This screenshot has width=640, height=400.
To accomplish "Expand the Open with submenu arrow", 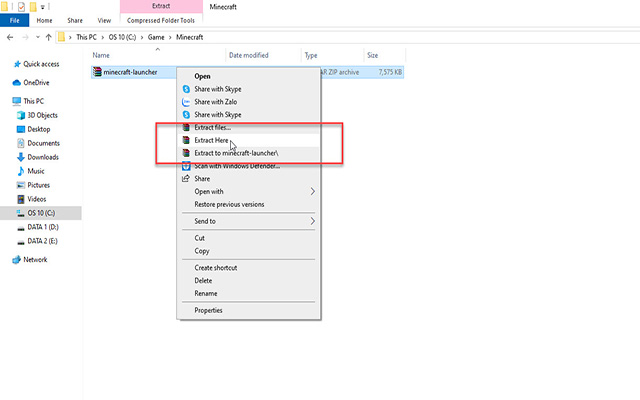I will (x=312, y=191).
